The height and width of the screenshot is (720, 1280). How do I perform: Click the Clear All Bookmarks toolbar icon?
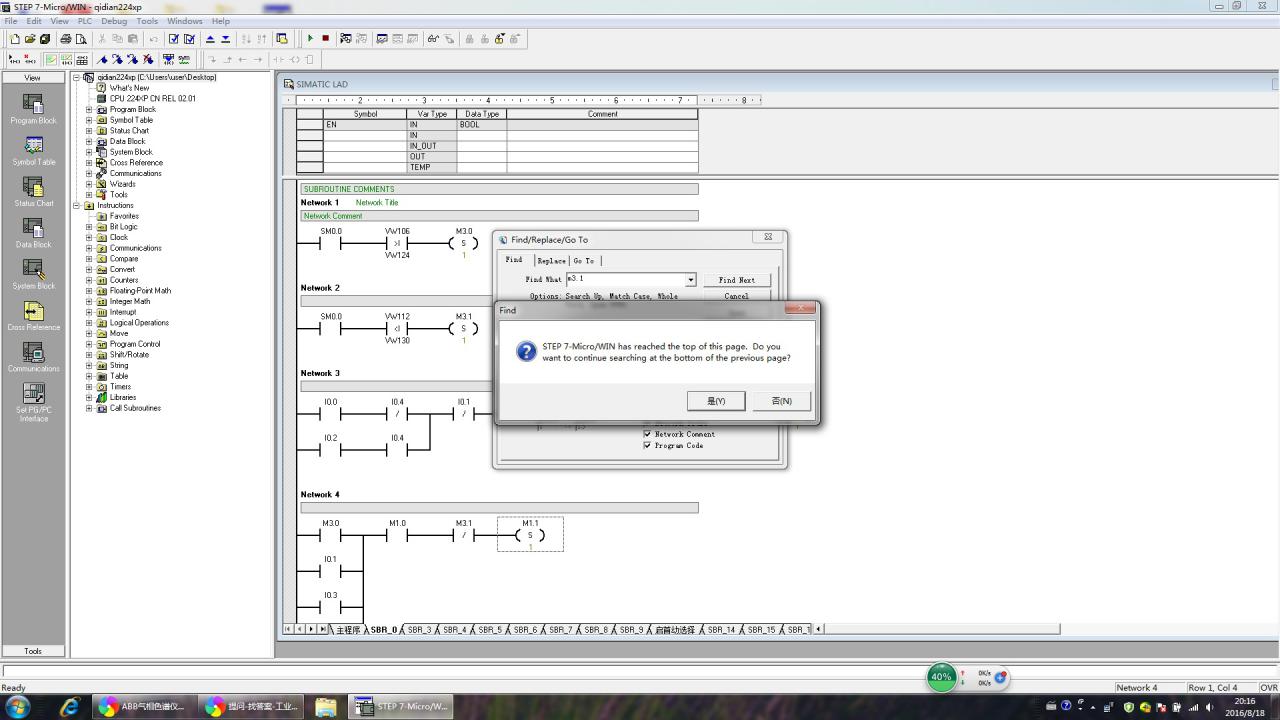pos(148,59)
